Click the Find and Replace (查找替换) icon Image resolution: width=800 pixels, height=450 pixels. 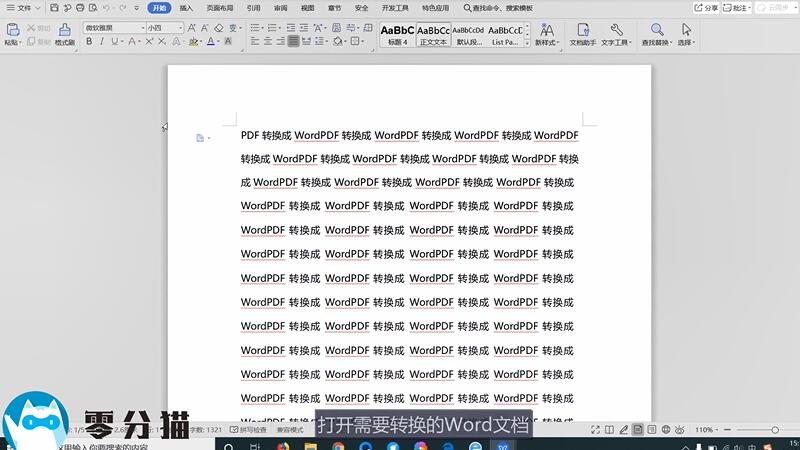(x=655, y=32)
